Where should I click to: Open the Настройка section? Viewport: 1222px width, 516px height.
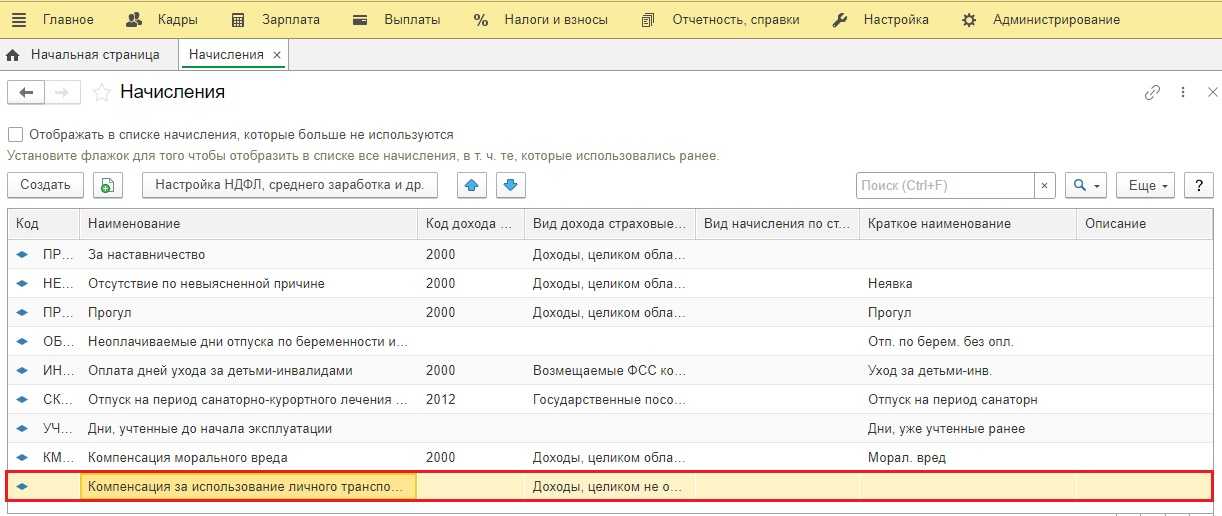880,19
